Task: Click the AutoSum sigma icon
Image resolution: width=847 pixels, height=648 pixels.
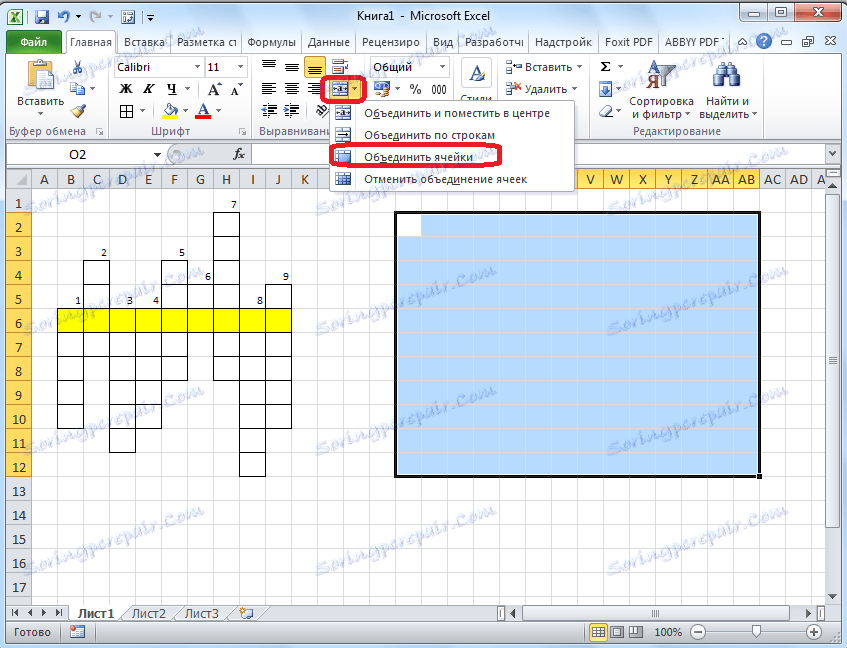Action: point(606,66)
